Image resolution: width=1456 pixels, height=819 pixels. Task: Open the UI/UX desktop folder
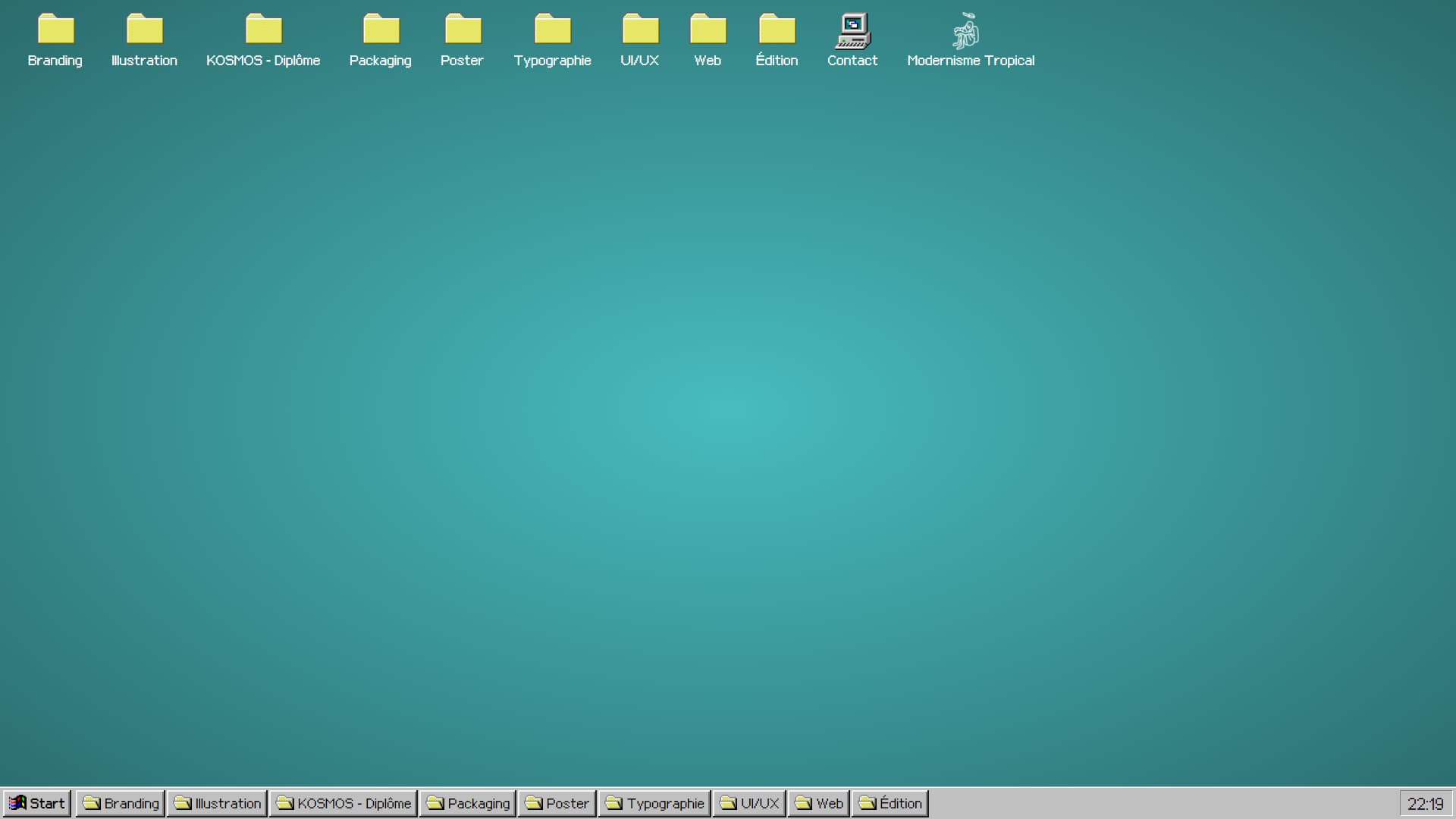point(640,30)
